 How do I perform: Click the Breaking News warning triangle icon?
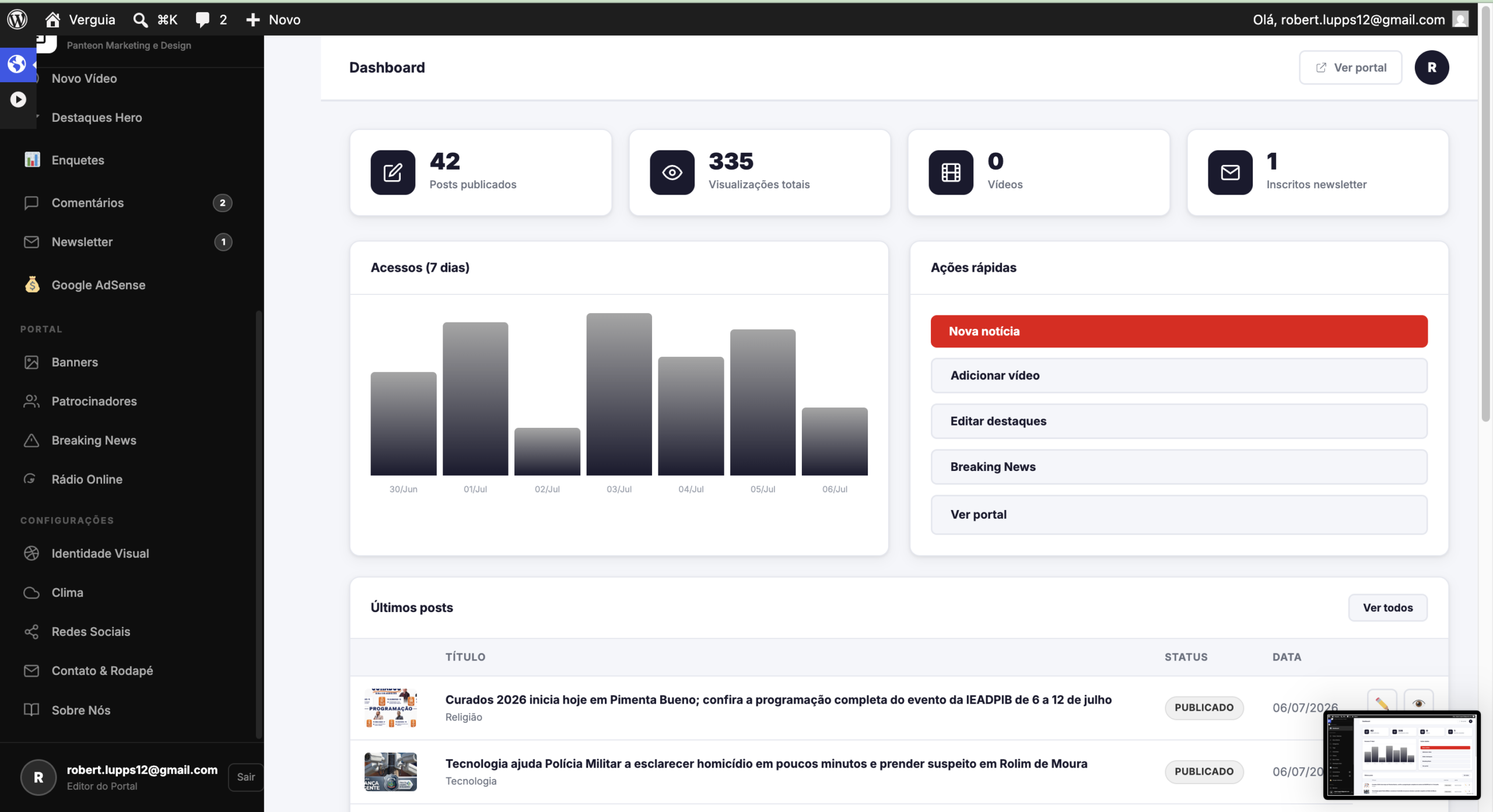[x=31, y=440]
